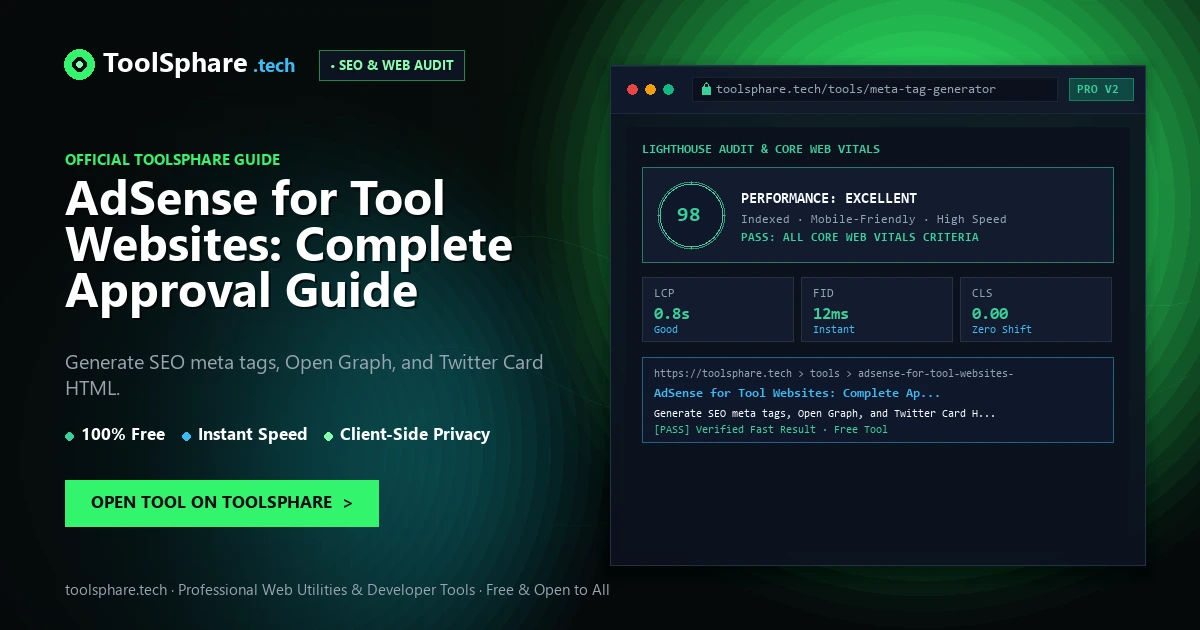Open the AdSense for Tool Websites result link
Image resolution: width=1200 pixels, height=630 pixels.
coord(797,393)
